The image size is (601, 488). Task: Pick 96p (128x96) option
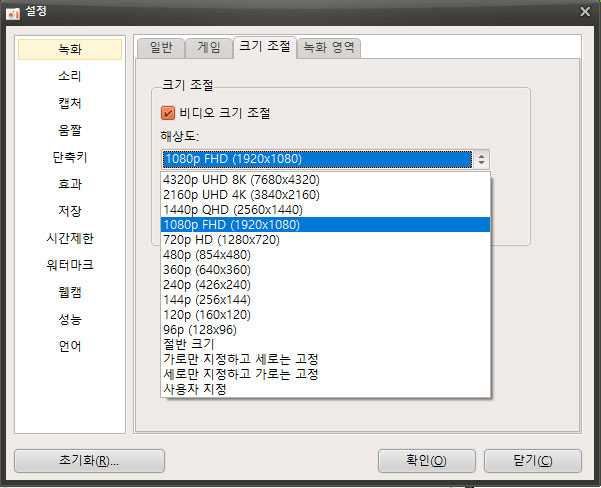pos(325,329)
